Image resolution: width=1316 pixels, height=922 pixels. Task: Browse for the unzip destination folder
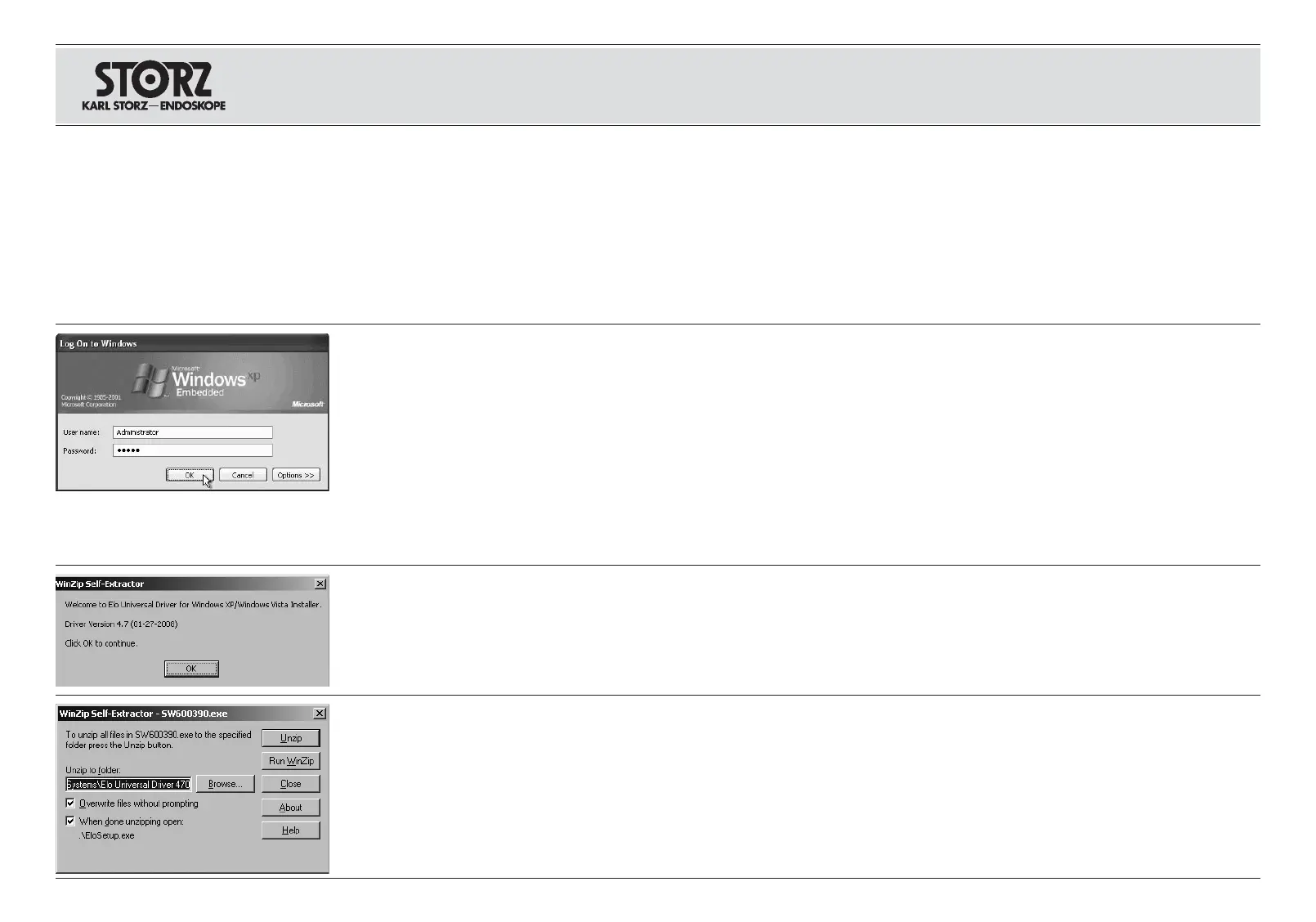(x=225, y=784)
